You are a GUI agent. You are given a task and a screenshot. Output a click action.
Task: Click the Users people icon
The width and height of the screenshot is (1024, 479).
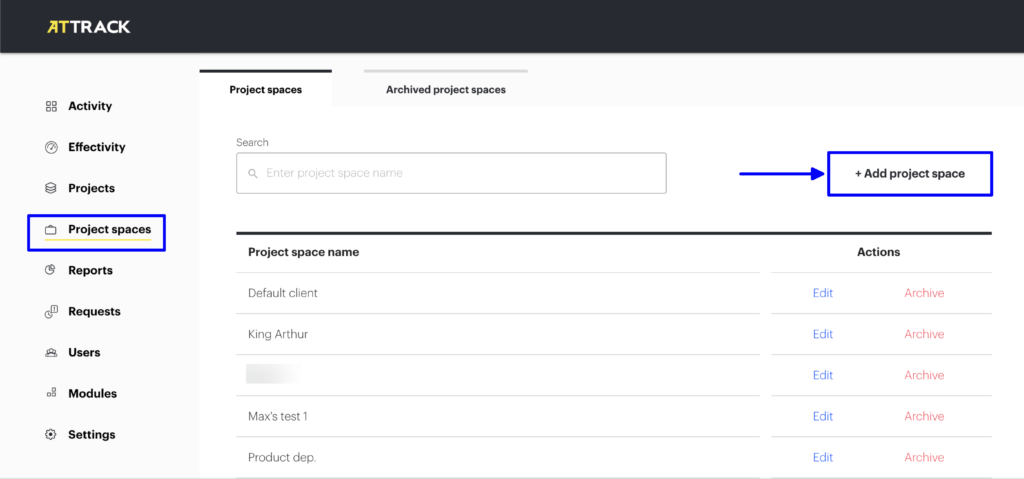[51, 352]
